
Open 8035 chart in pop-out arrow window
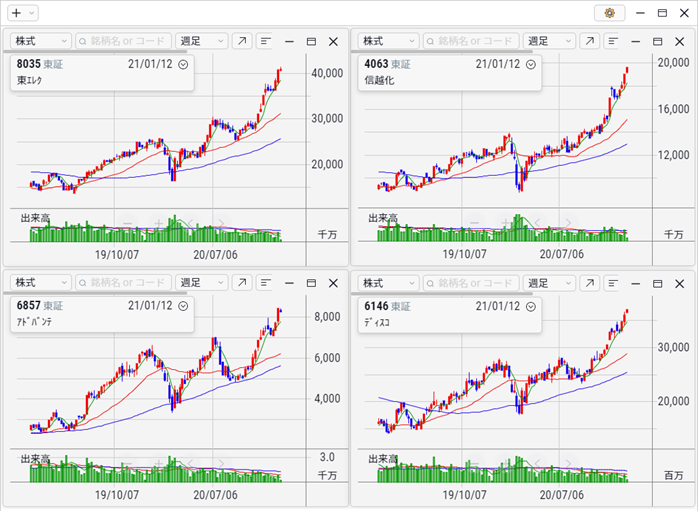(242, 41)
